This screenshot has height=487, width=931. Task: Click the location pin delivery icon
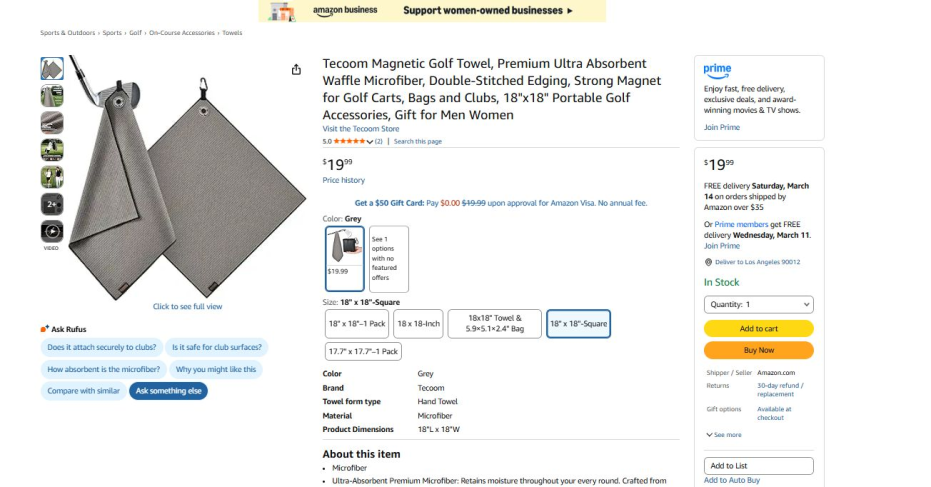[x=707, y=262]
